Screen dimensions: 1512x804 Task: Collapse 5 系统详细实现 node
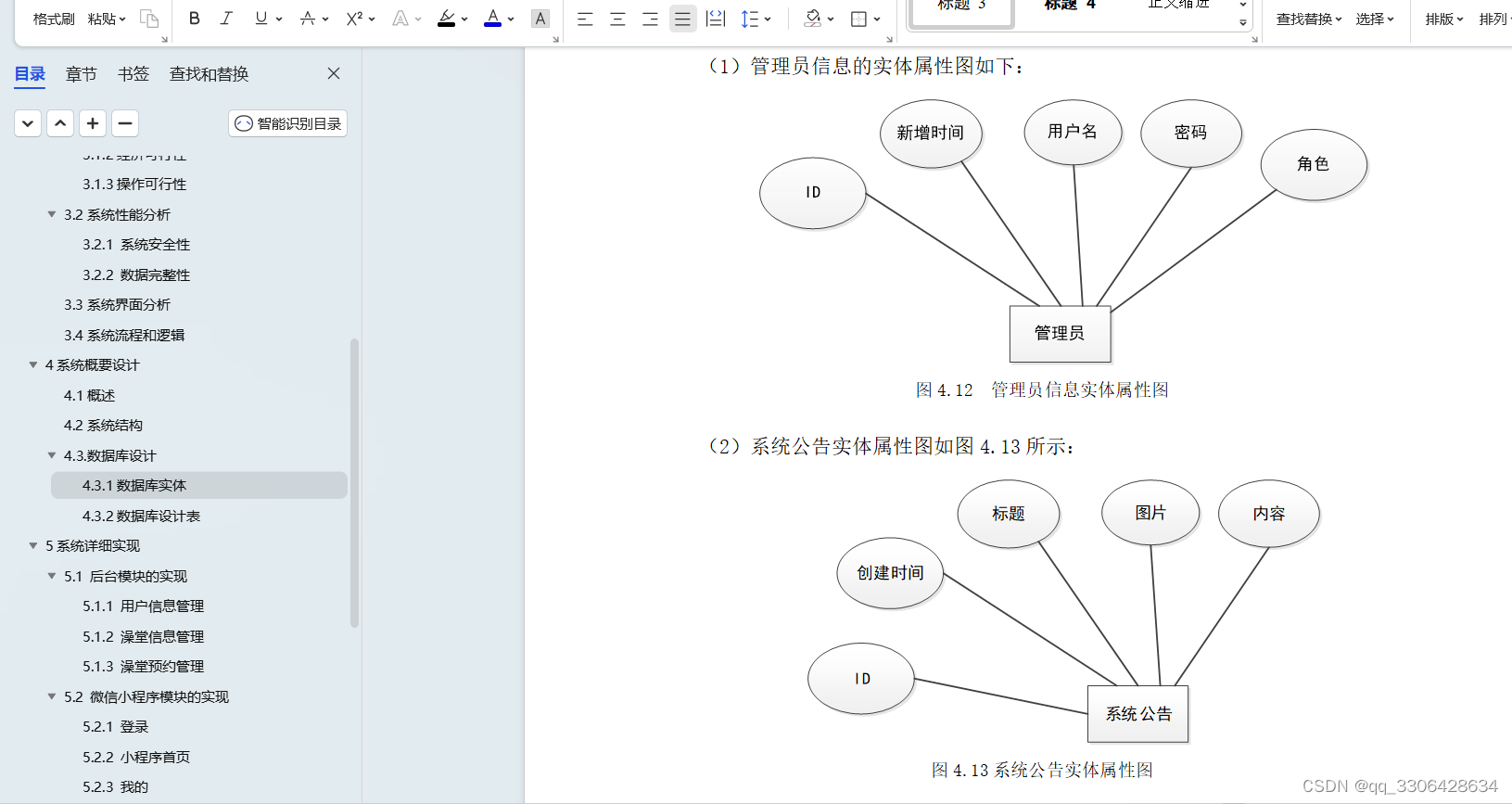tap(33, 546)
